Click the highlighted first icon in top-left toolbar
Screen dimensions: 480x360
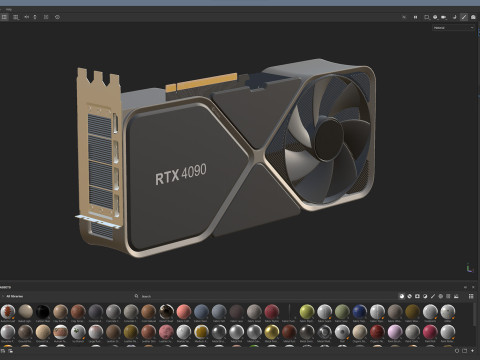(4, 17)
